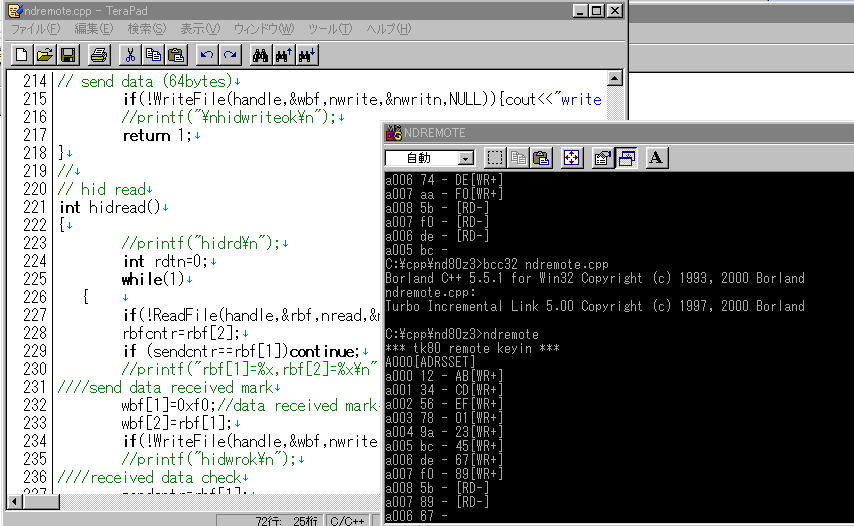Open the ヘルプ(H) menu

click(x=388, y=29)
